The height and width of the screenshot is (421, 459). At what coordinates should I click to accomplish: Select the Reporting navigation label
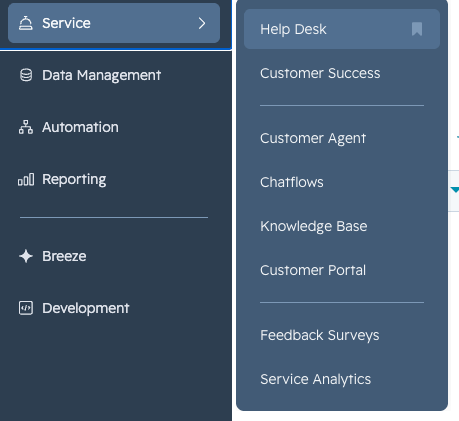pos(74,180)
